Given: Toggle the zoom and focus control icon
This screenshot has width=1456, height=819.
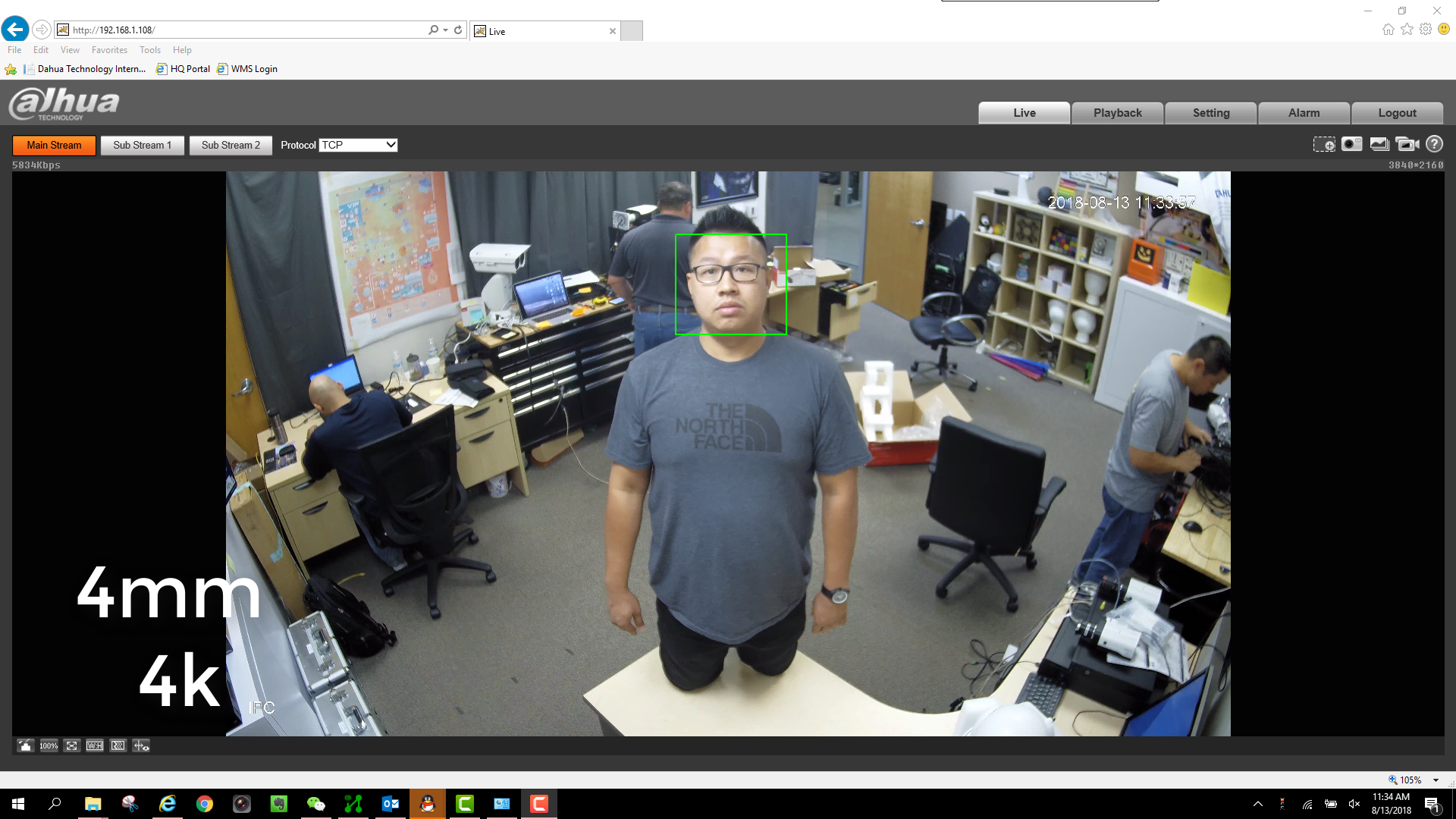Looking at the screenshot, I should pos(141,745).
